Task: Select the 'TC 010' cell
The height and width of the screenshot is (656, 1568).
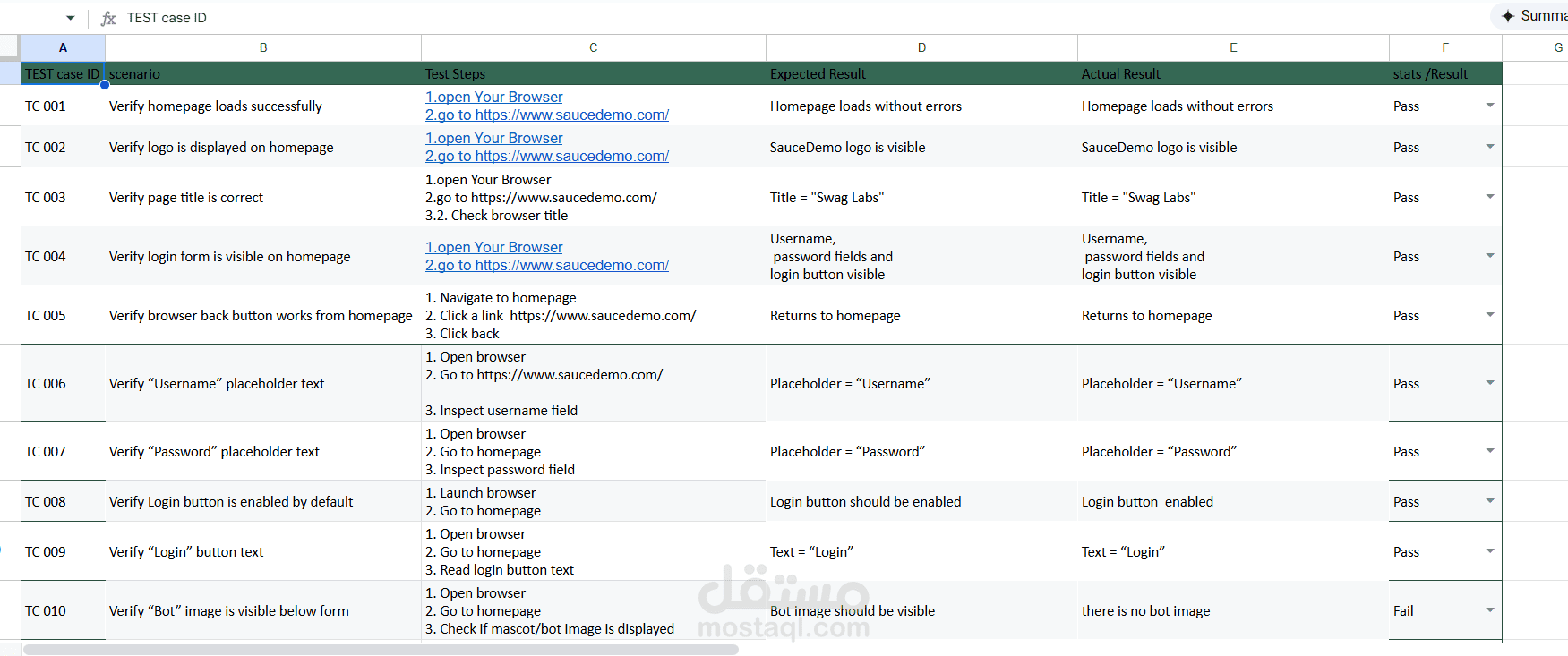Action: tap(63, 610)
